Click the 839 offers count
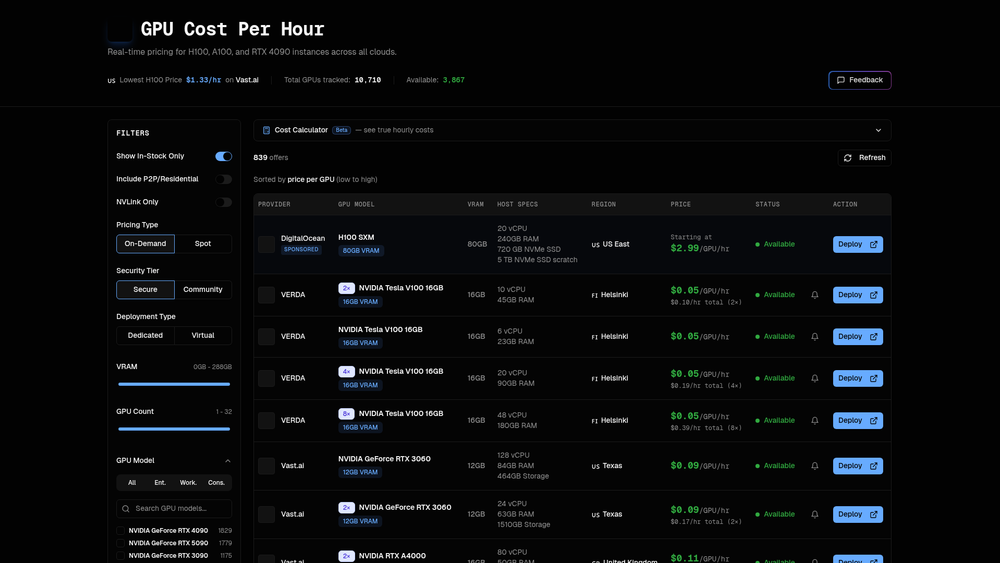1000x563 pixels. (270, 157)
